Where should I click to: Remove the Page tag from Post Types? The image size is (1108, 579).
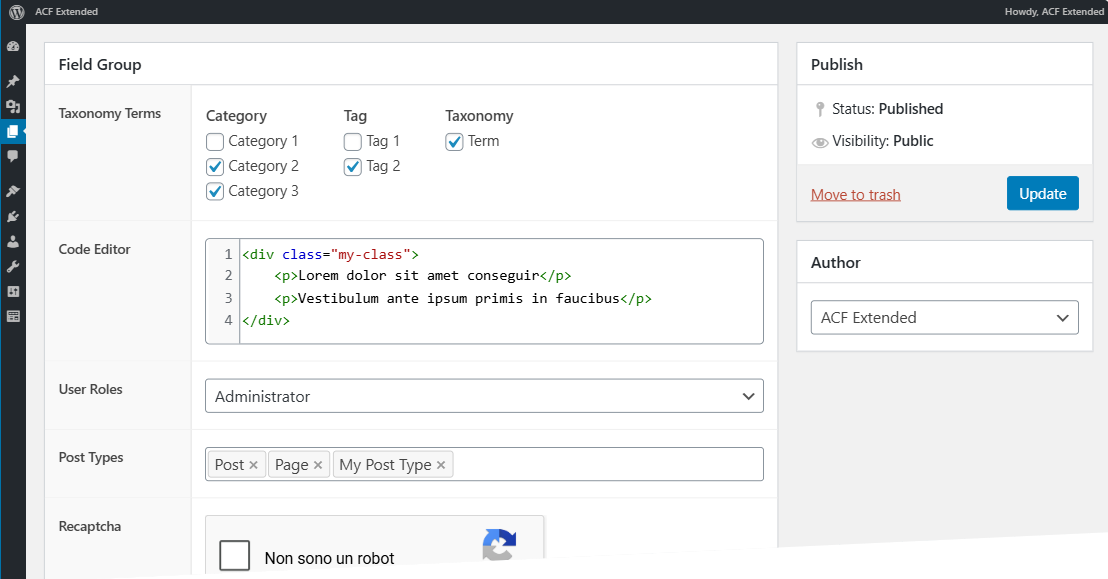click(318, 465)
